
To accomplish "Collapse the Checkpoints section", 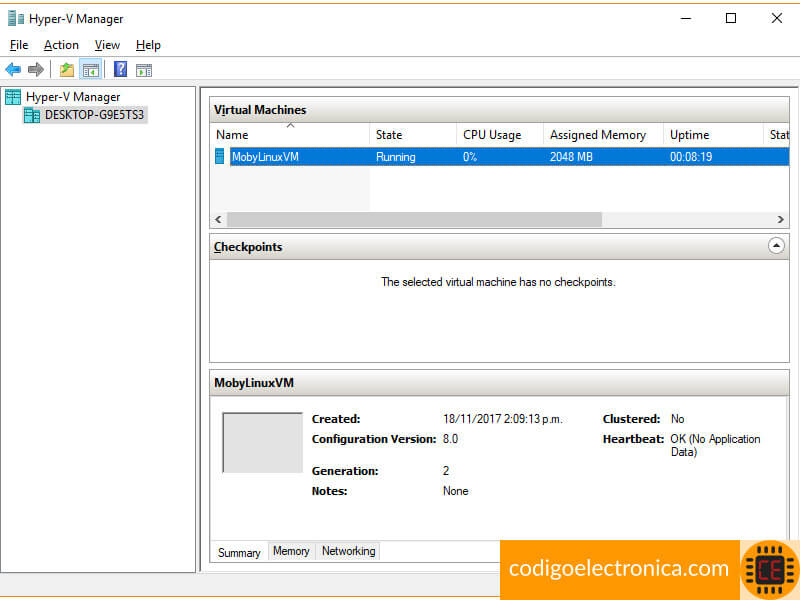I will coord(776,246).
